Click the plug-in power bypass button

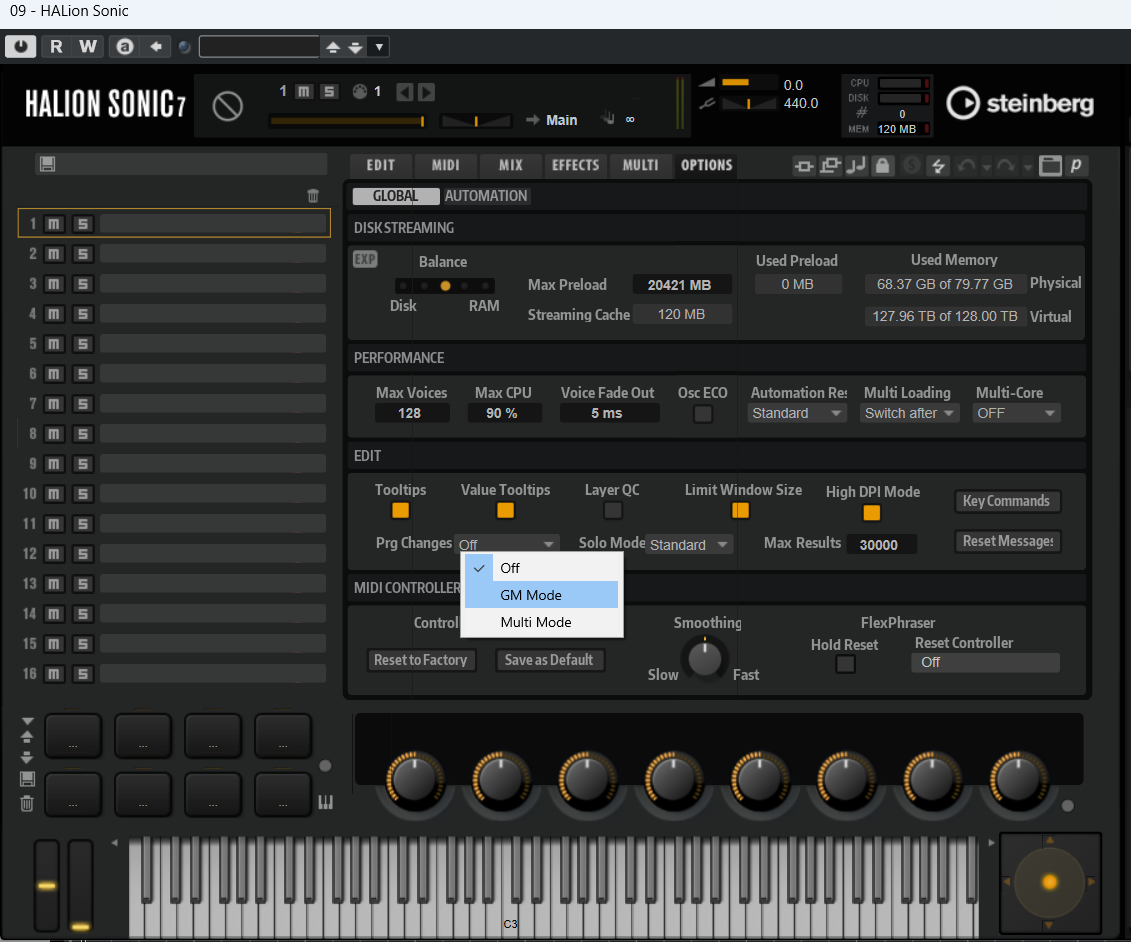coord(20,46)
